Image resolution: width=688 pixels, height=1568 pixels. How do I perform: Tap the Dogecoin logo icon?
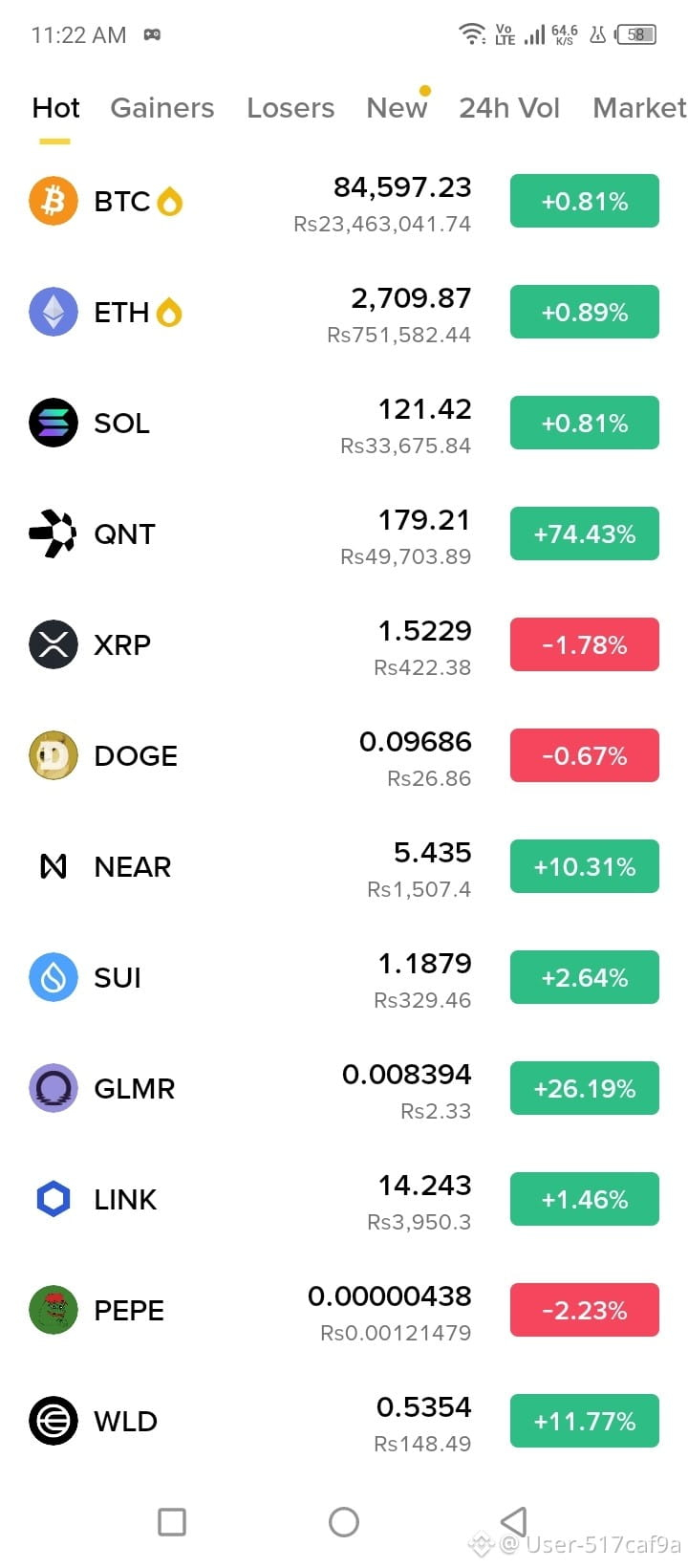coord(54,755)
